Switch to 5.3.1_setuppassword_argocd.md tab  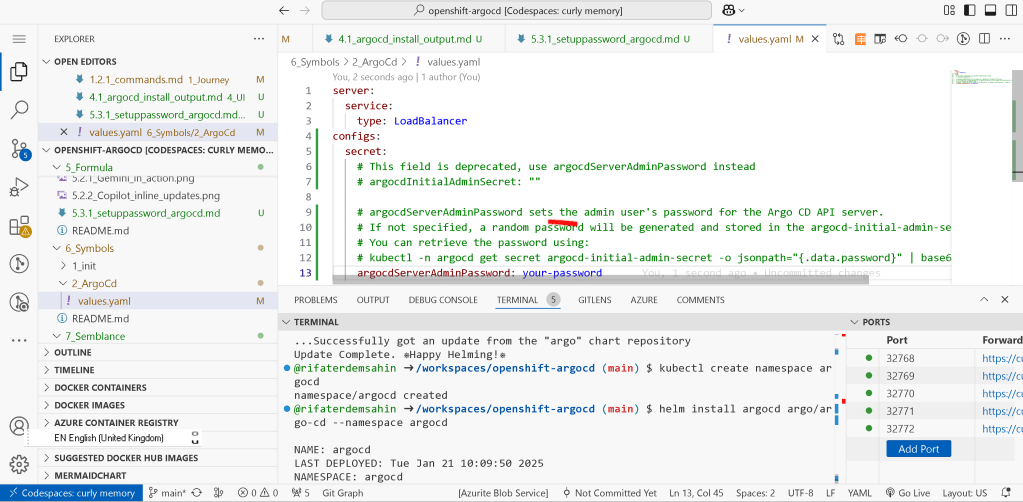608,39
